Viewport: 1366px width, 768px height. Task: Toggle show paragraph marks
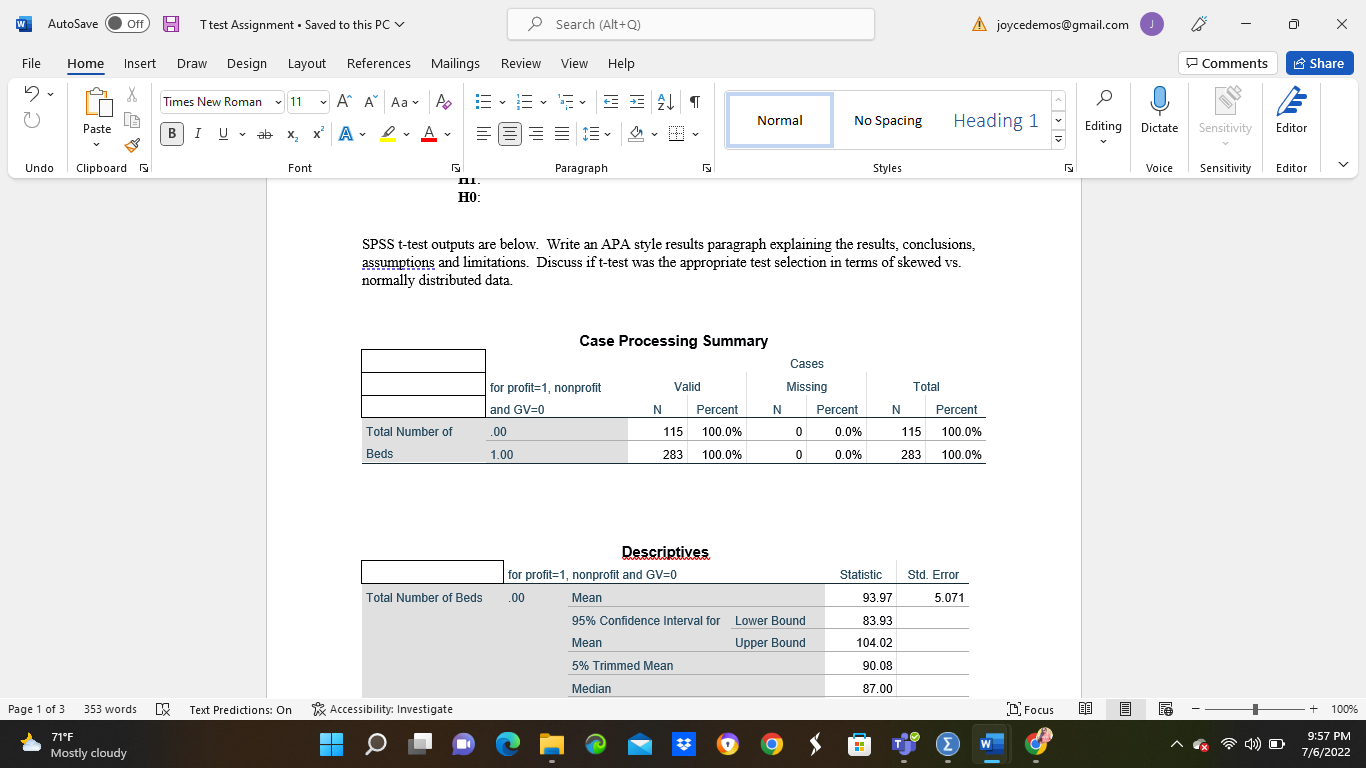click(694, 102)
